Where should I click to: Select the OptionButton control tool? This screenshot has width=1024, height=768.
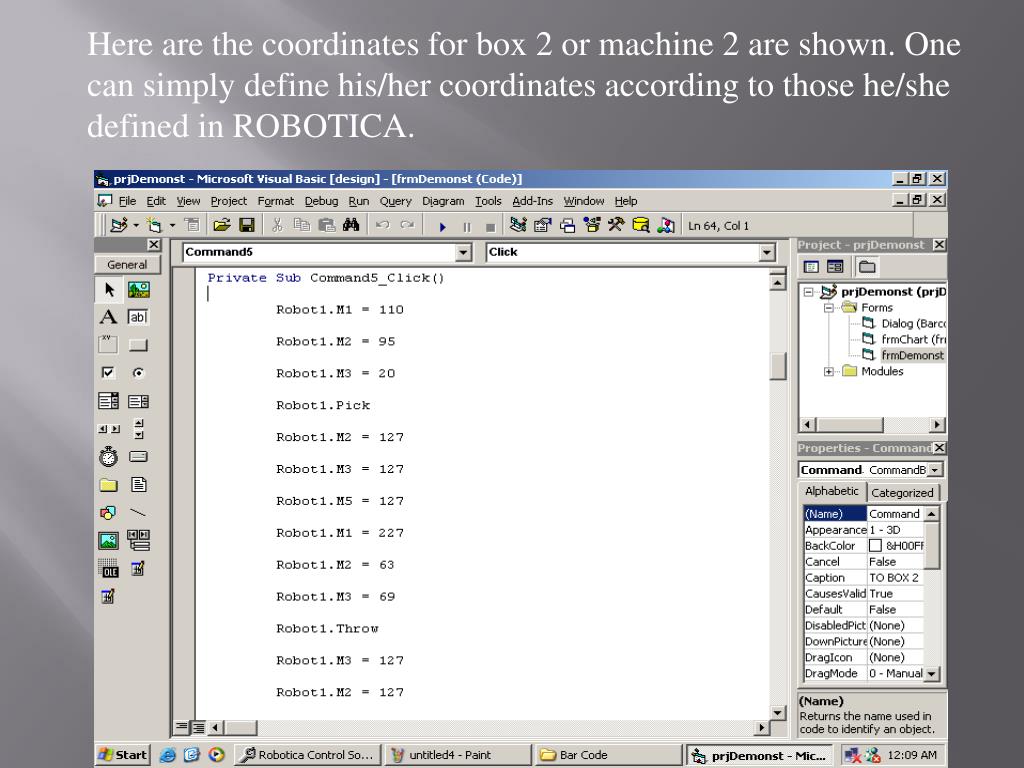(x=138, y=373)
